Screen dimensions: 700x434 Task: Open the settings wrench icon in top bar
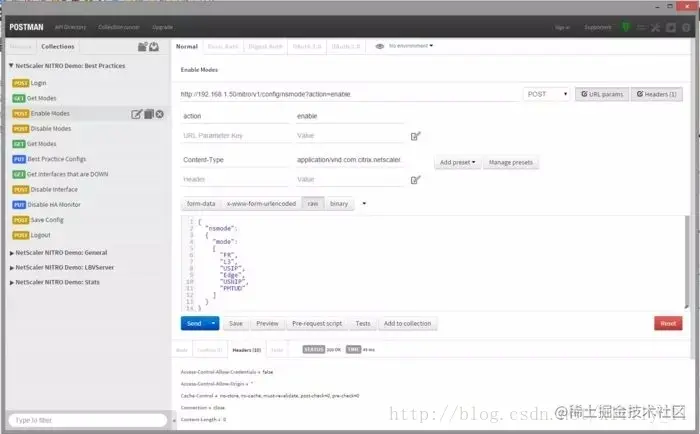(x=655, y=28)
